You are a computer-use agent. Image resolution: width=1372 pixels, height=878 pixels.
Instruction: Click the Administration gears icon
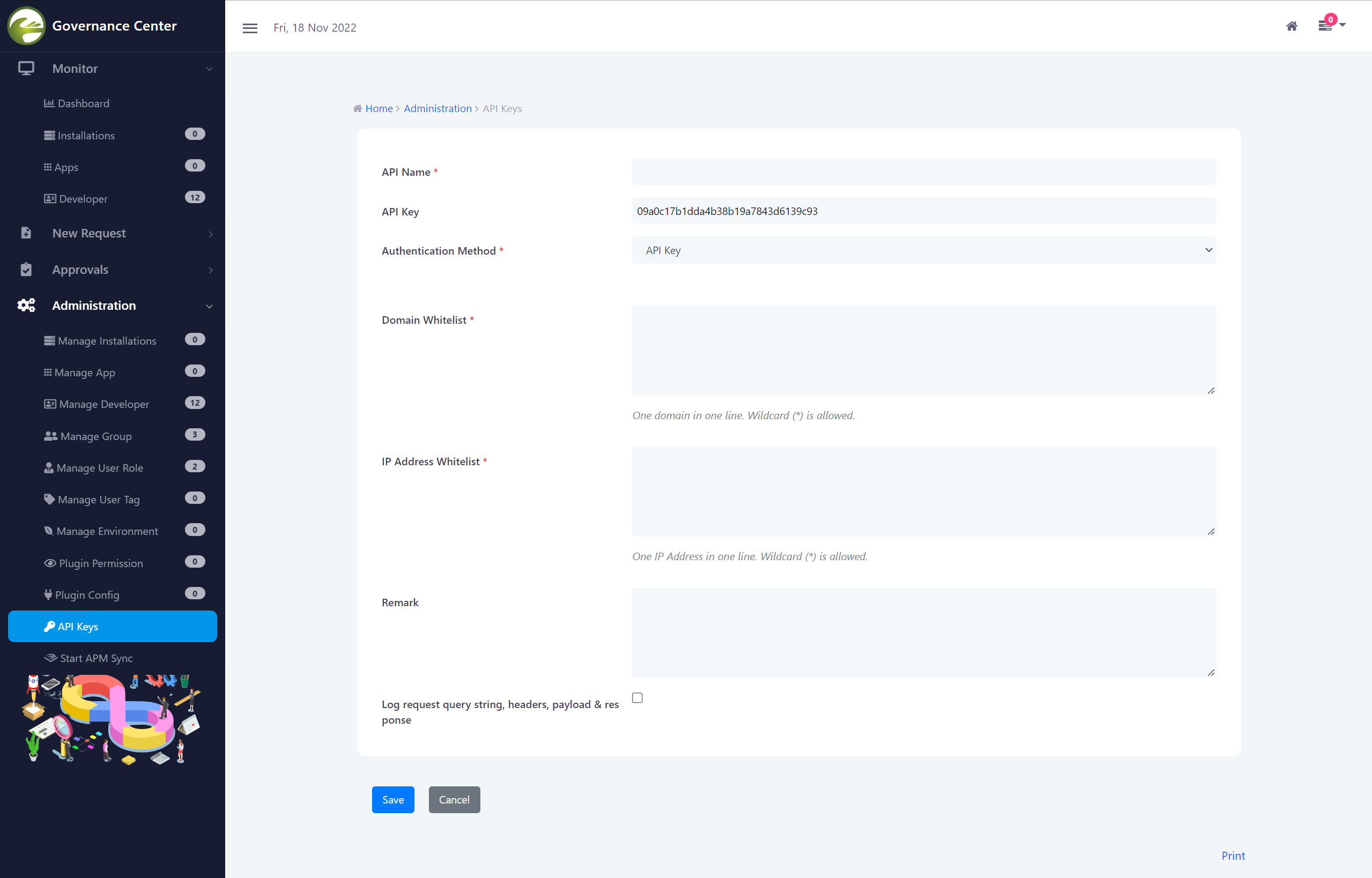pos(26,306)
